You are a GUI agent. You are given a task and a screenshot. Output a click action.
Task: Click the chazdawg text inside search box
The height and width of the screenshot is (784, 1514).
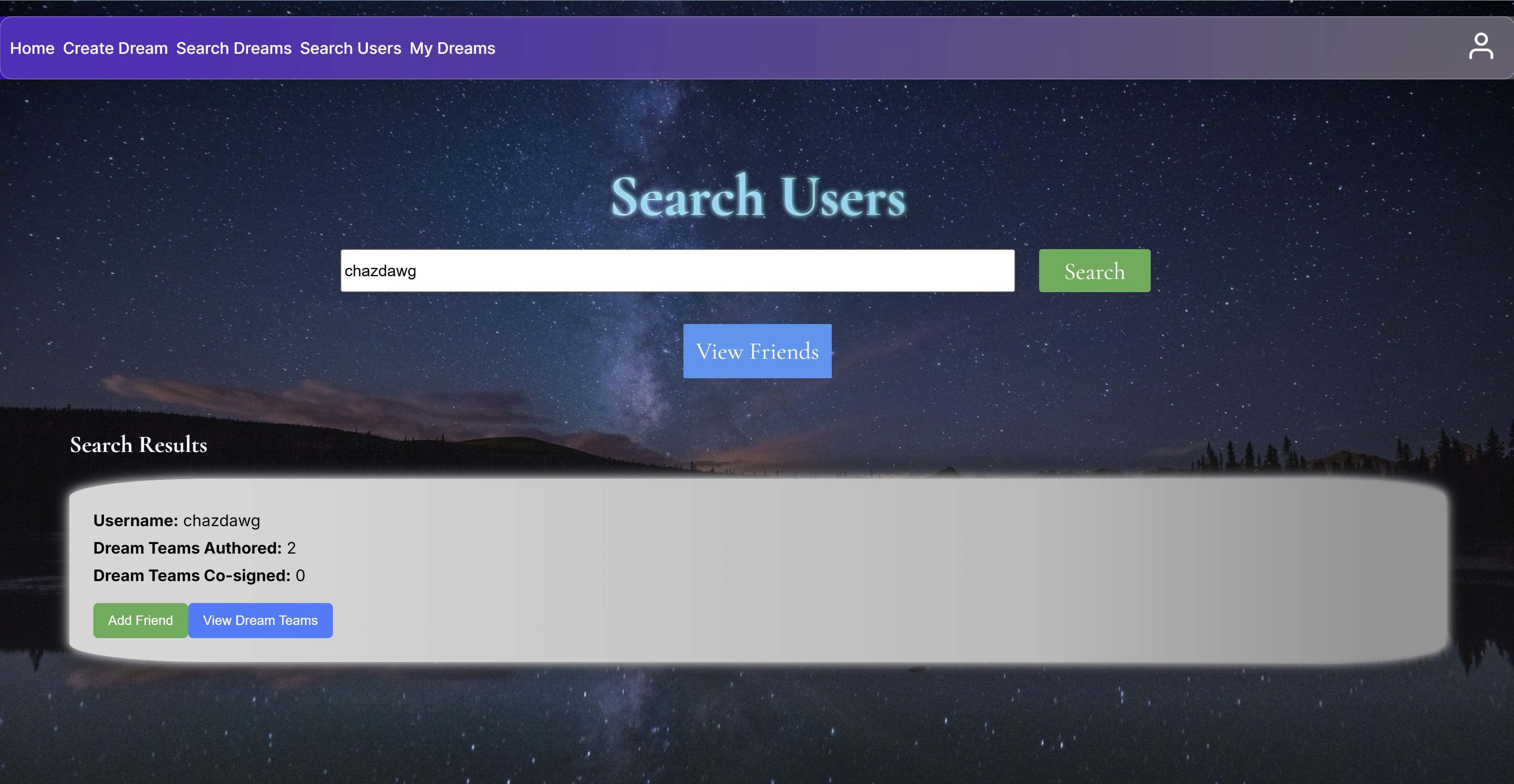[x=380, y=271]
